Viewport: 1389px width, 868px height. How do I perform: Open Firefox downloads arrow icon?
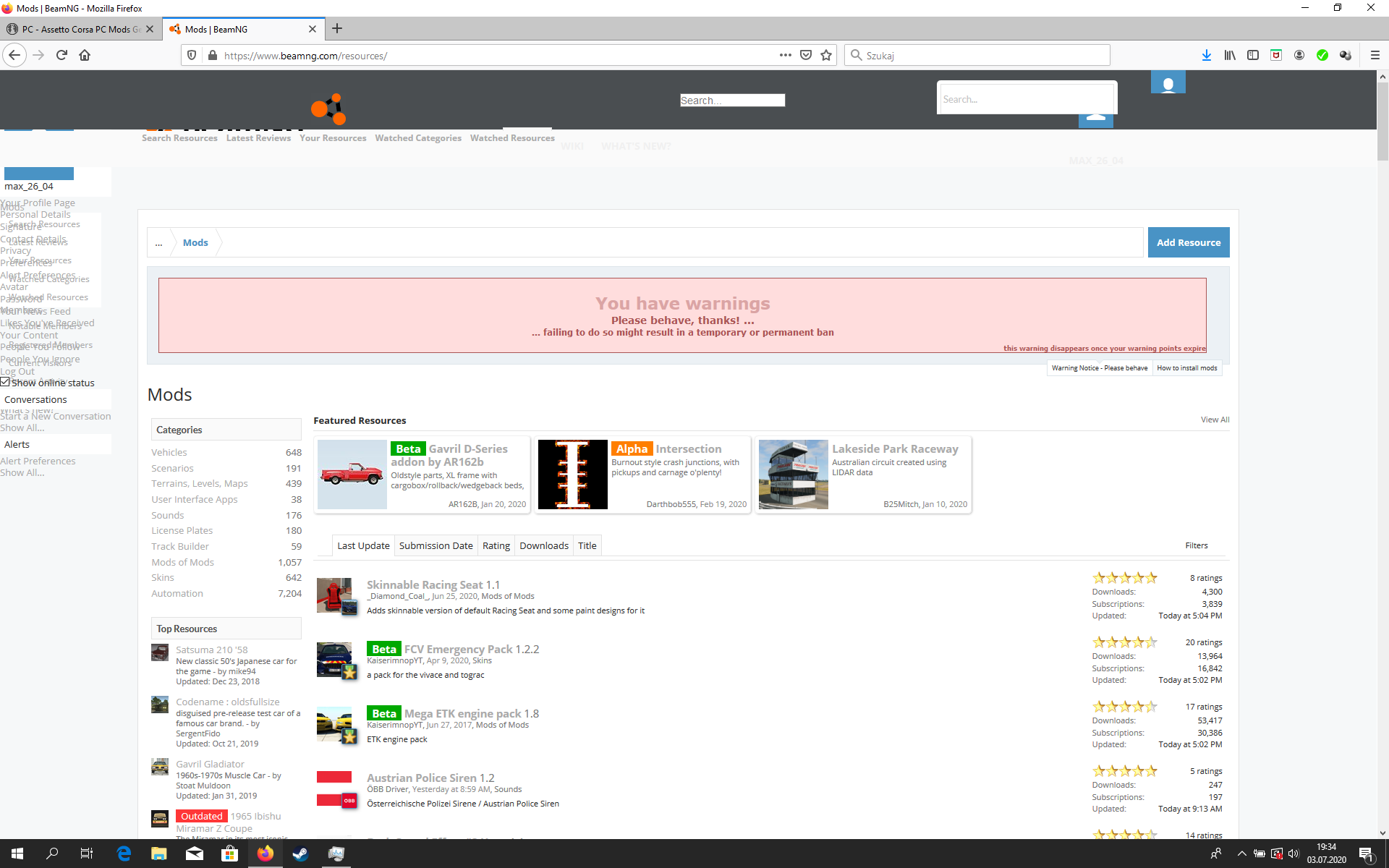click(x=1207, y=55)
